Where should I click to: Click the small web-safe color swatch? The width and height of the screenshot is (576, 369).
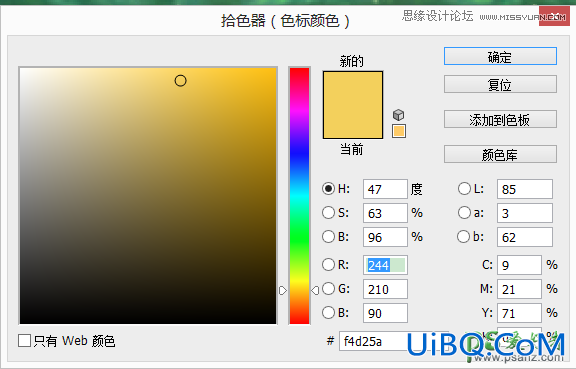[x=399, y=131]
